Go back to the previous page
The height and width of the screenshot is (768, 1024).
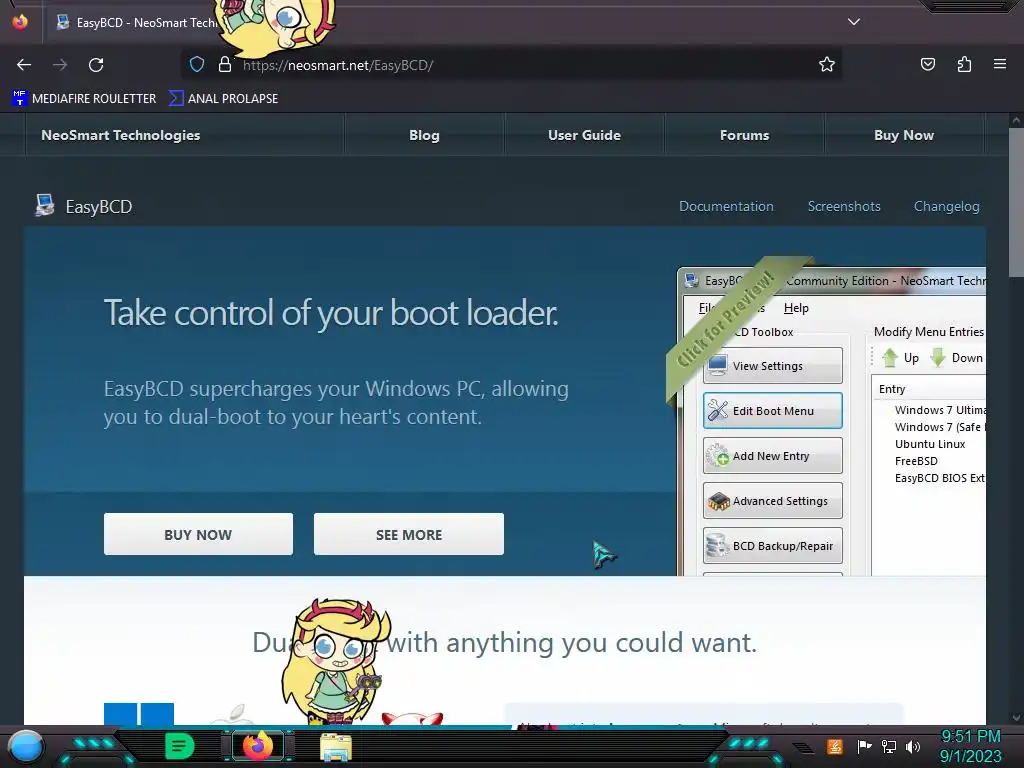[x=24, y=65]
